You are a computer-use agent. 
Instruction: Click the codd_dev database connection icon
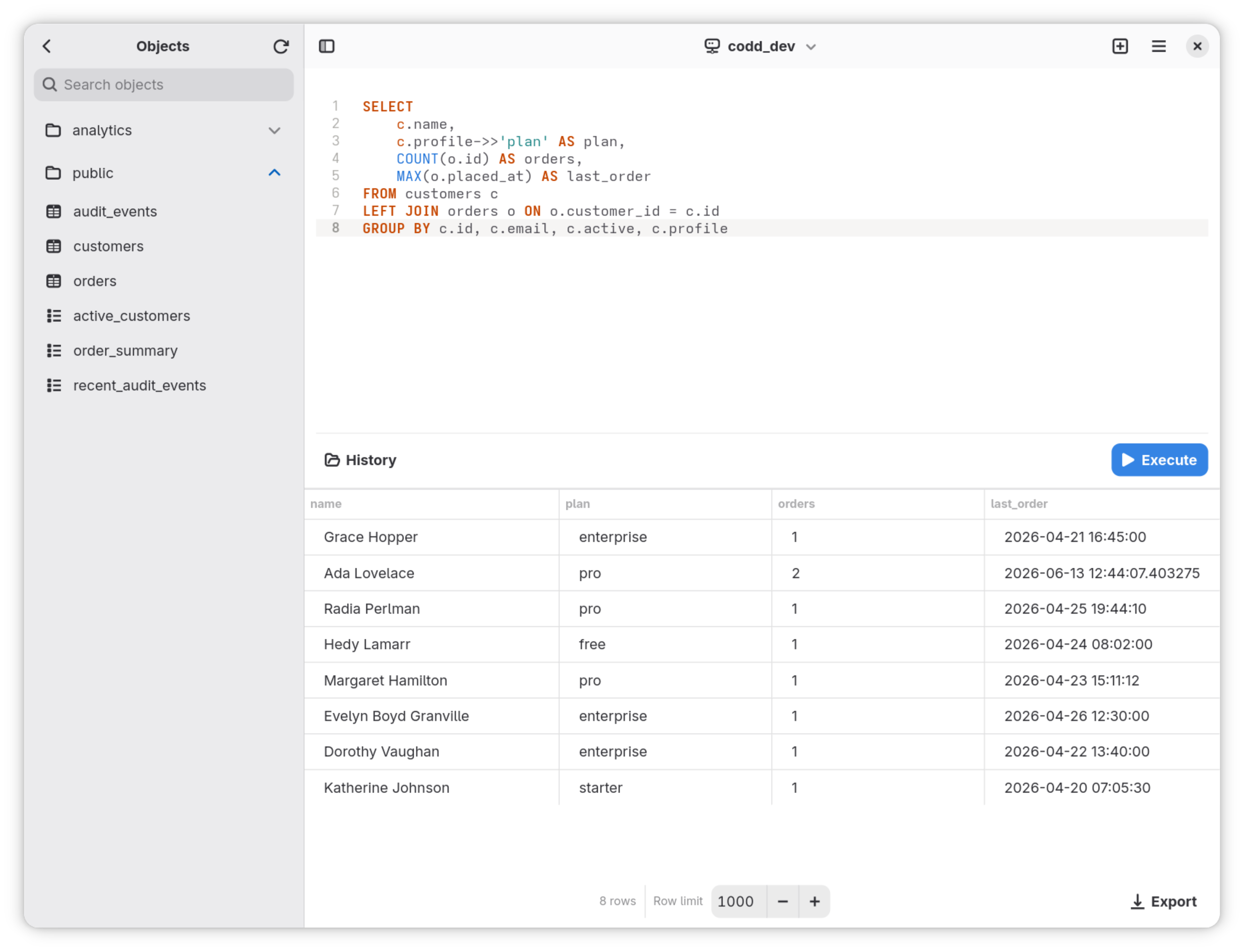712,46
